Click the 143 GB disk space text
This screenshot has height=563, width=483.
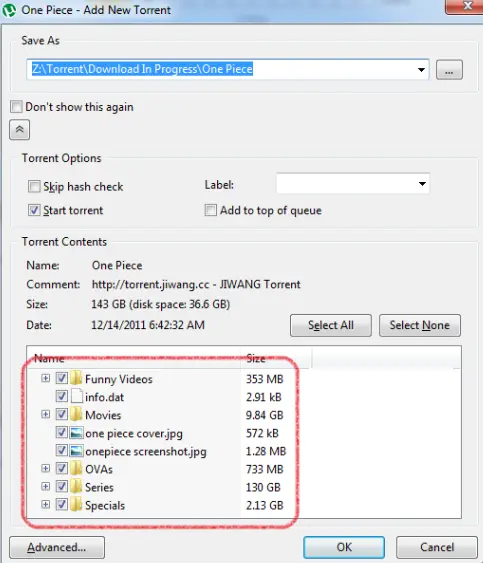click(x=161, y=304)
